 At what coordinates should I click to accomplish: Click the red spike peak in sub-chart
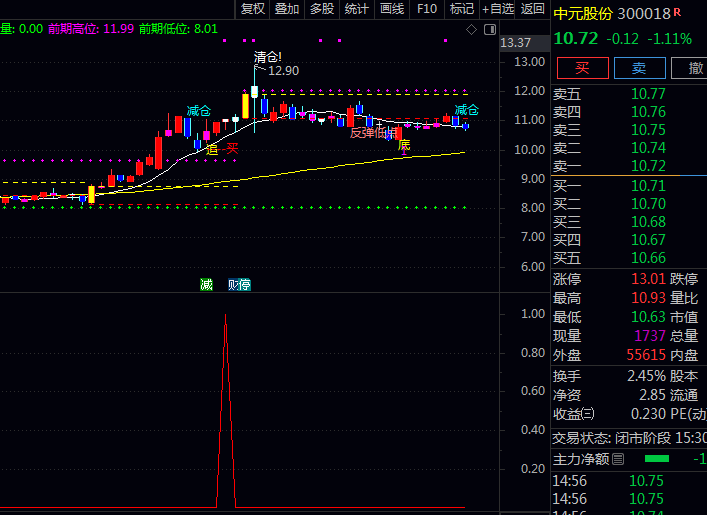[225, 316]
